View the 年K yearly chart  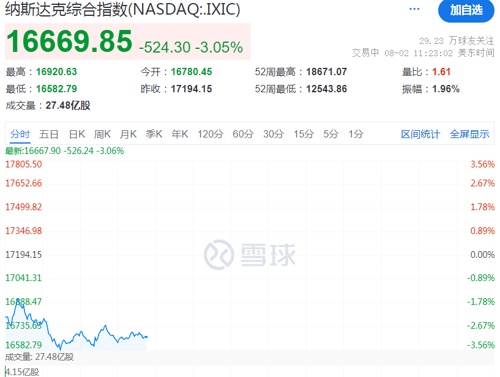point(180,134)
